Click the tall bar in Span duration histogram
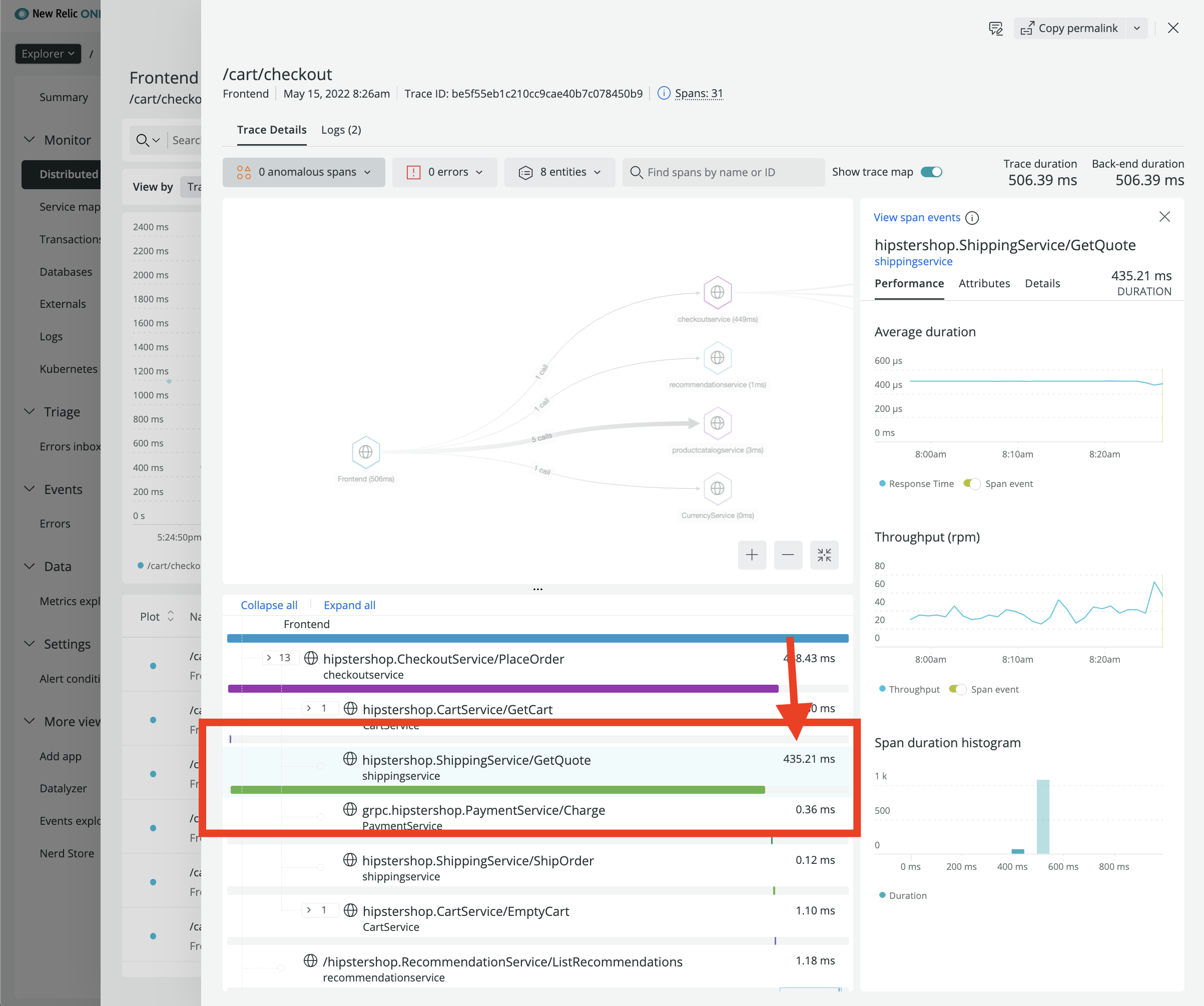The height and width of the screenshot is (1006, 1204). point(1043,816)
